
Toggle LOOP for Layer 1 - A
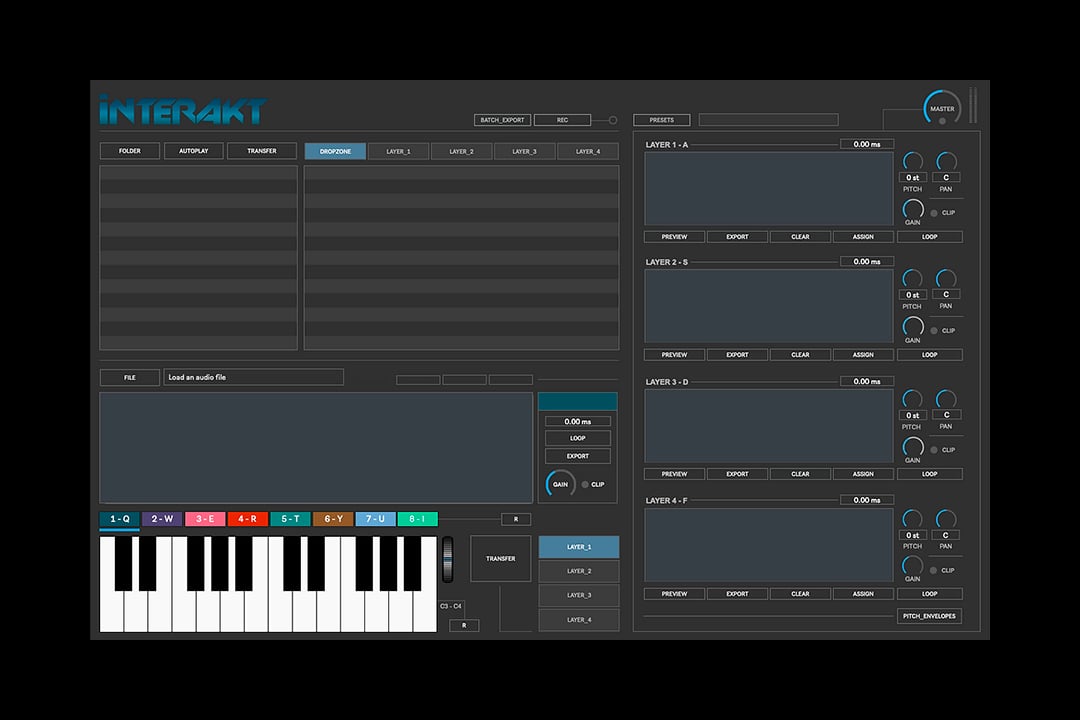pyautogui.click(x=930, y=236)
